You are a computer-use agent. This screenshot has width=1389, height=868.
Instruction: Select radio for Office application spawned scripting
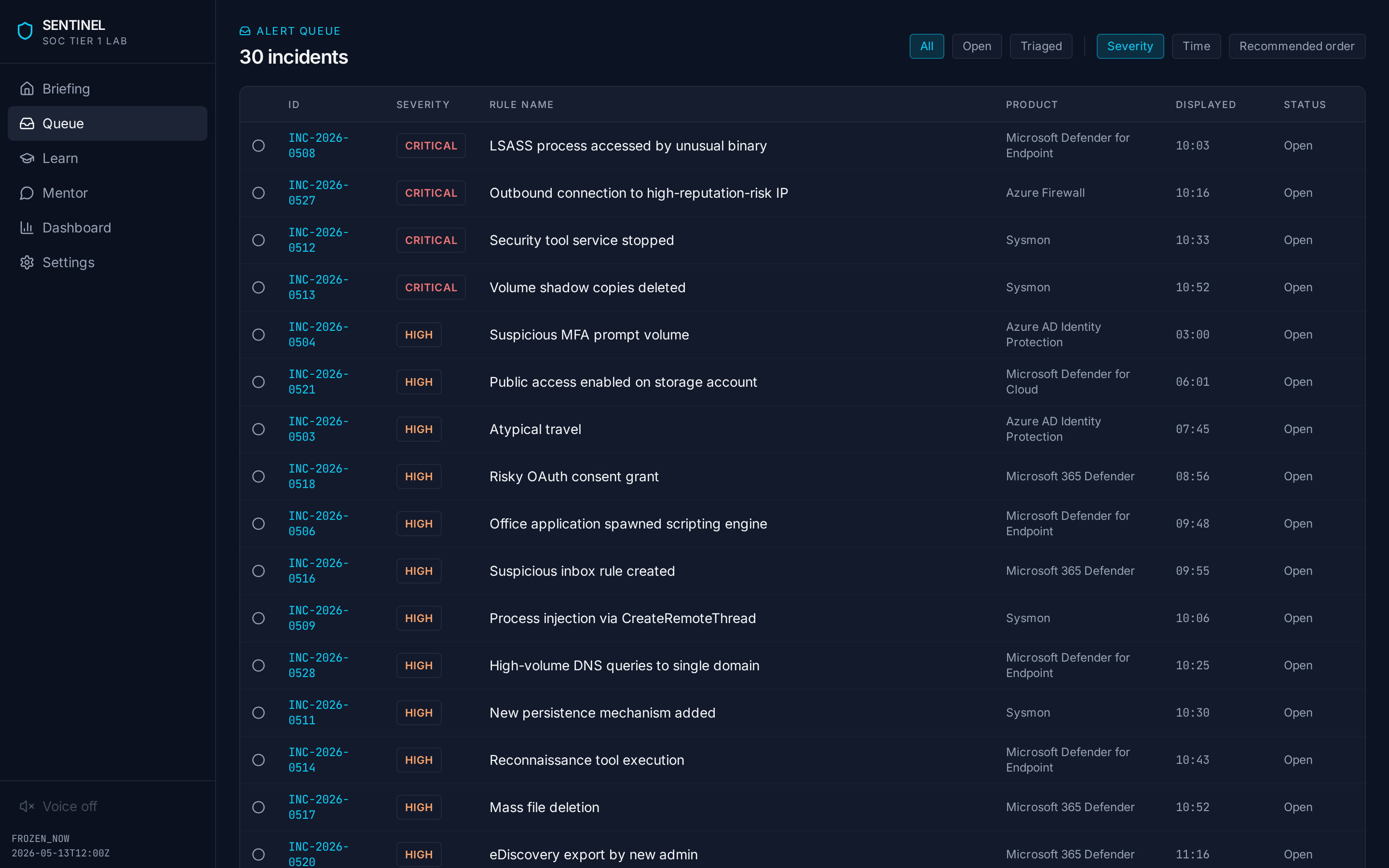(259, 524)
